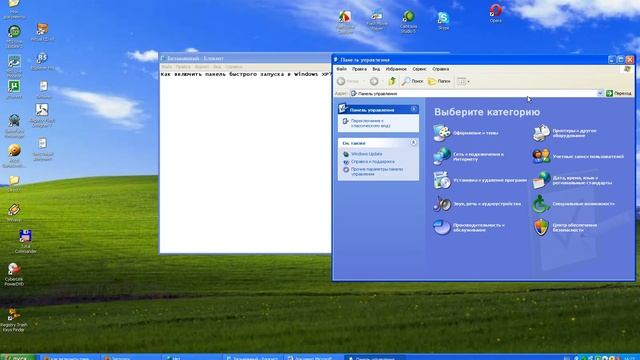Collapse the Панель управления side panel section

click(413, 109)
